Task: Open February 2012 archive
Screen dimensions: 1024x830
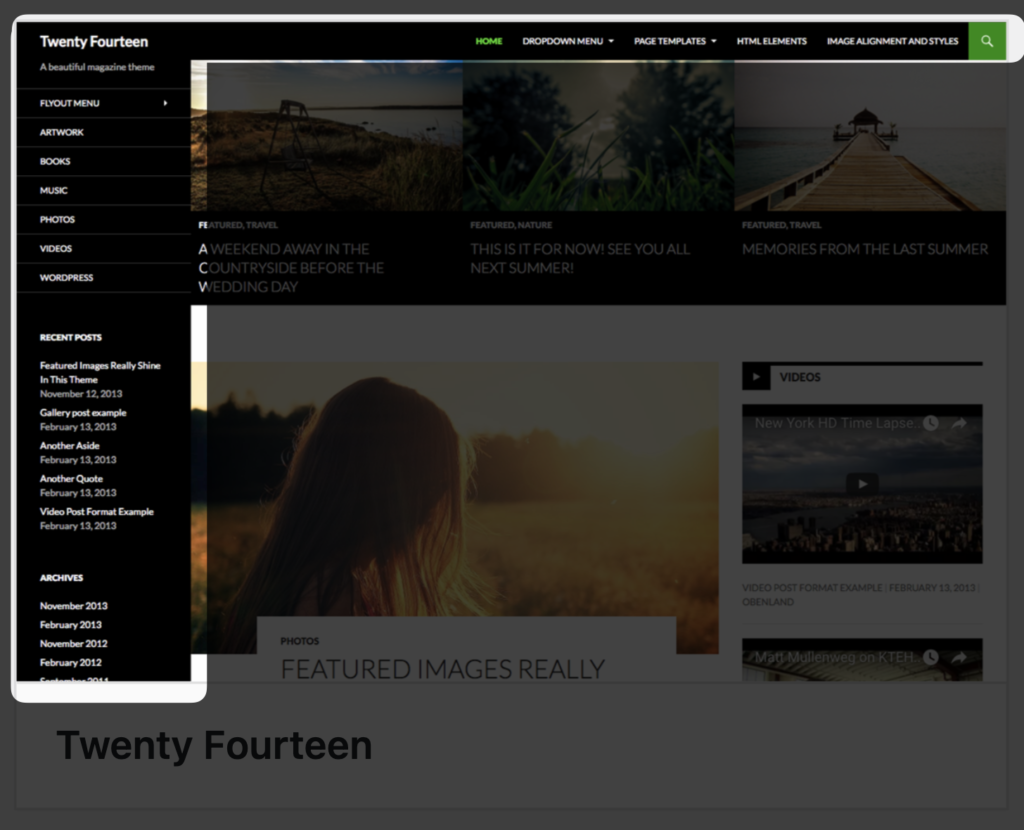Action: (71, 663)
